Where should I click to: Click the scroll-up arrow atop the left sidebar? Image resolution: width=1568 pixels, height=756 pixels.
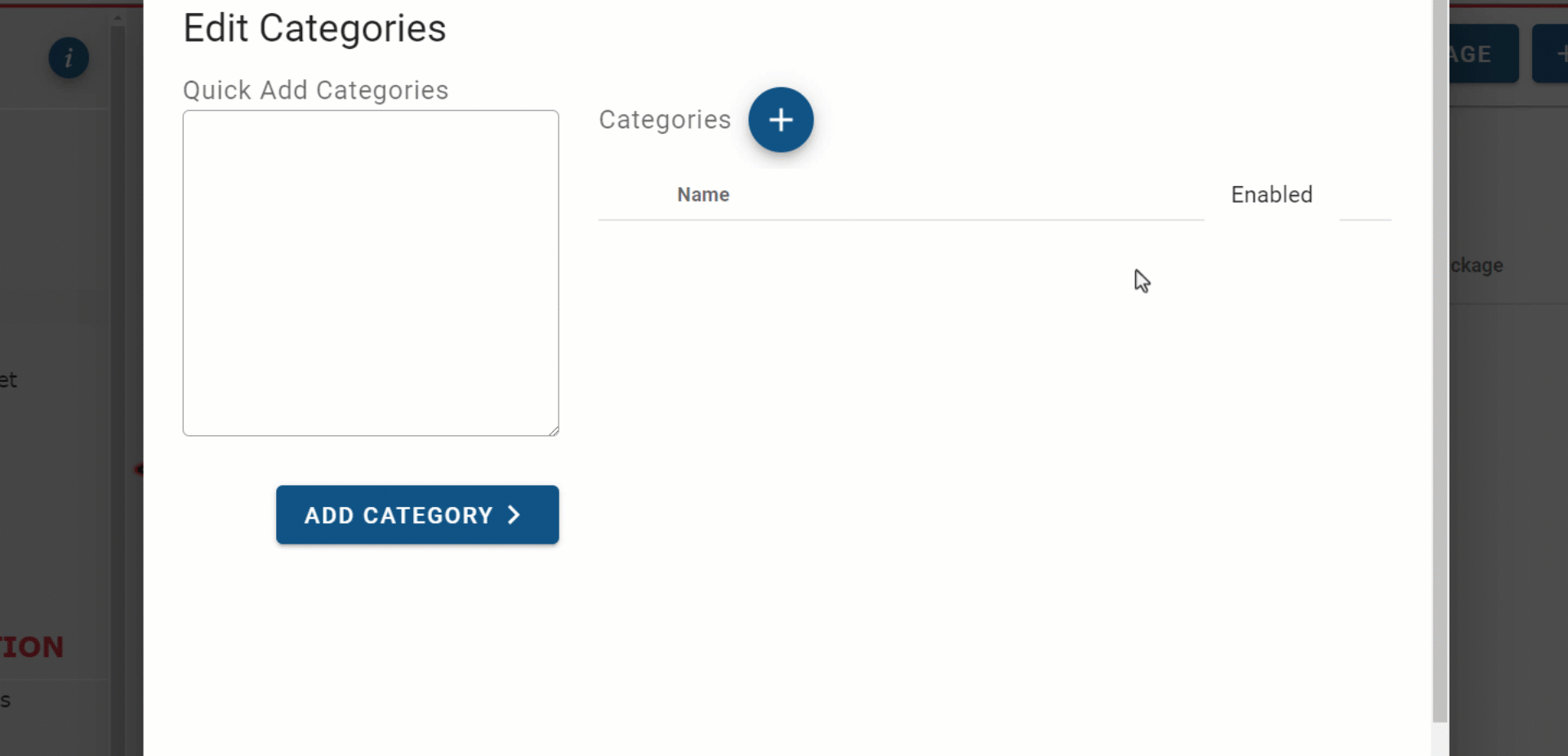118,16
